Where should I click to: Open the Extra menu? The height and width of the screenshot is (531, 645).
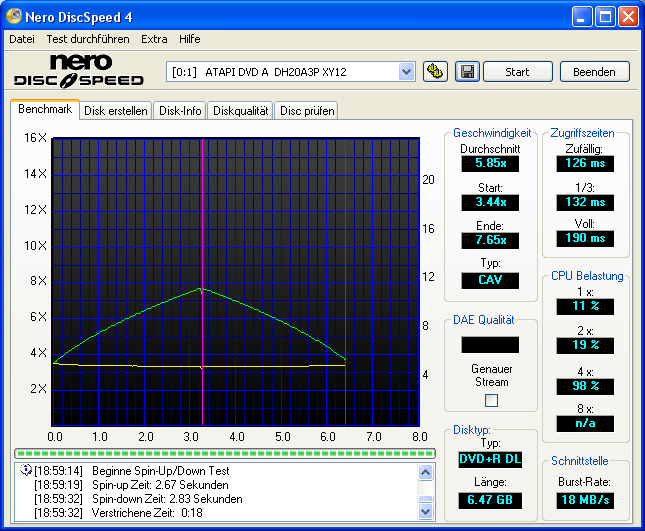click(x=154, y=39)
